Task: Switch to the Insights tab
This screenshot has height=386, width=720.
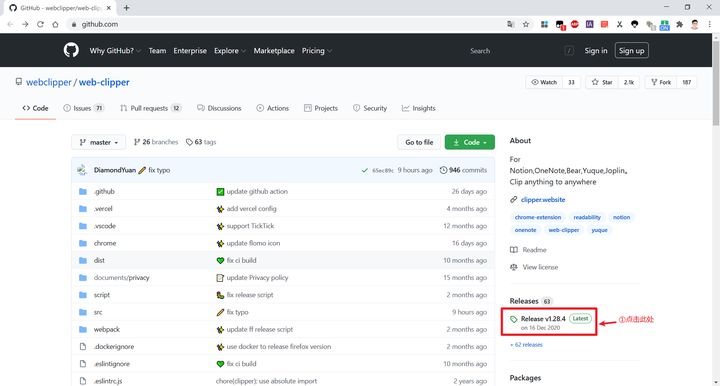Action: point(418,108)
